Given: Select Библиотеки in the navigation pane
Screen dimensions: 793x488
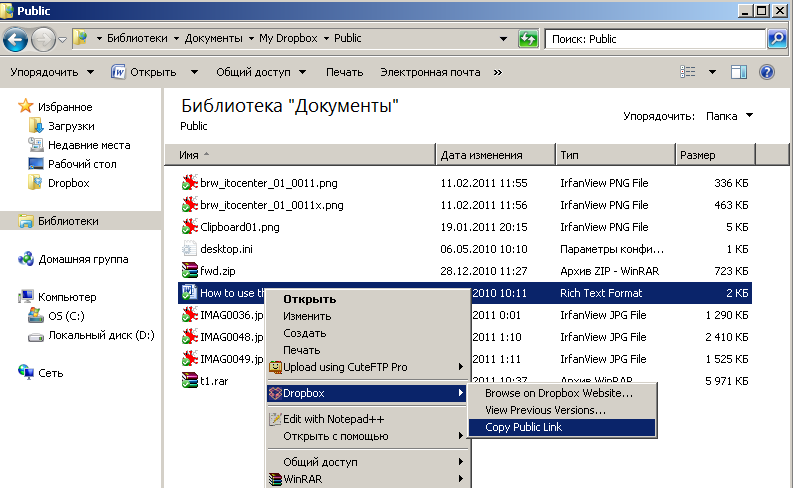Looking at the screenshot, I should tap(68, 221).
